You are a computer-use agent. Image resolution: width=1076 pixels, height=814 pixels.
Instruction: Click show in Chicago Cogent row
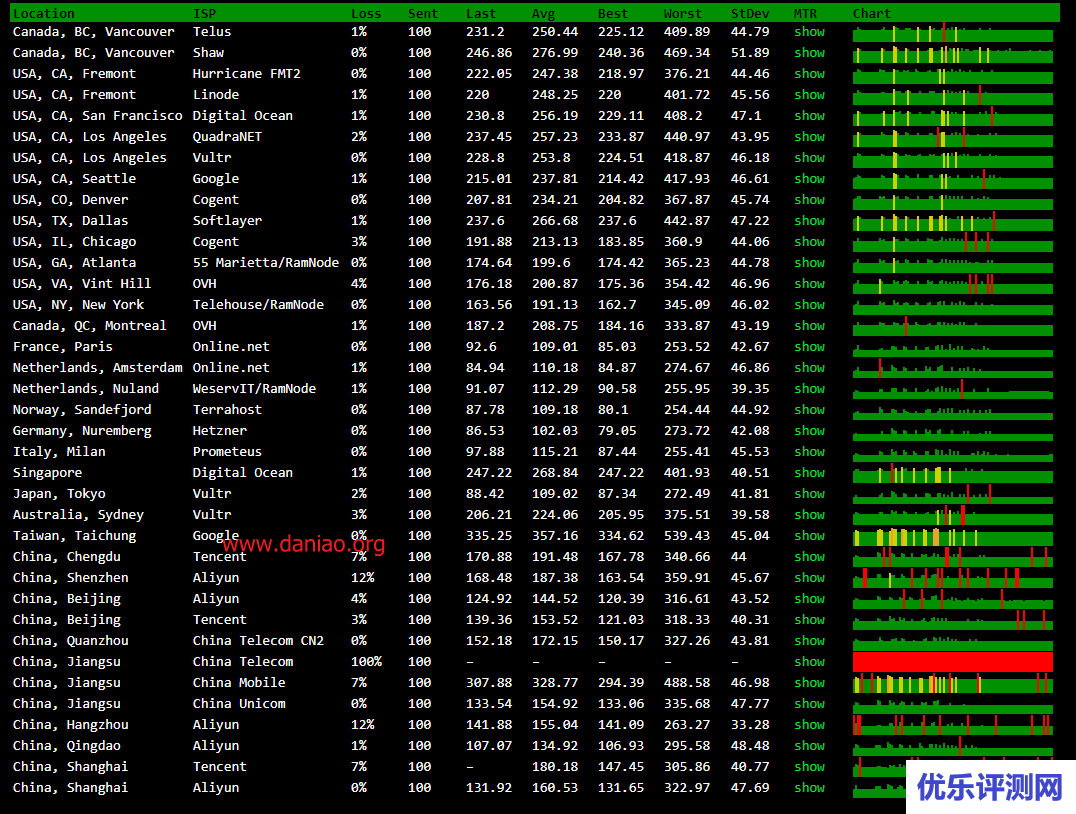(809, 242)
